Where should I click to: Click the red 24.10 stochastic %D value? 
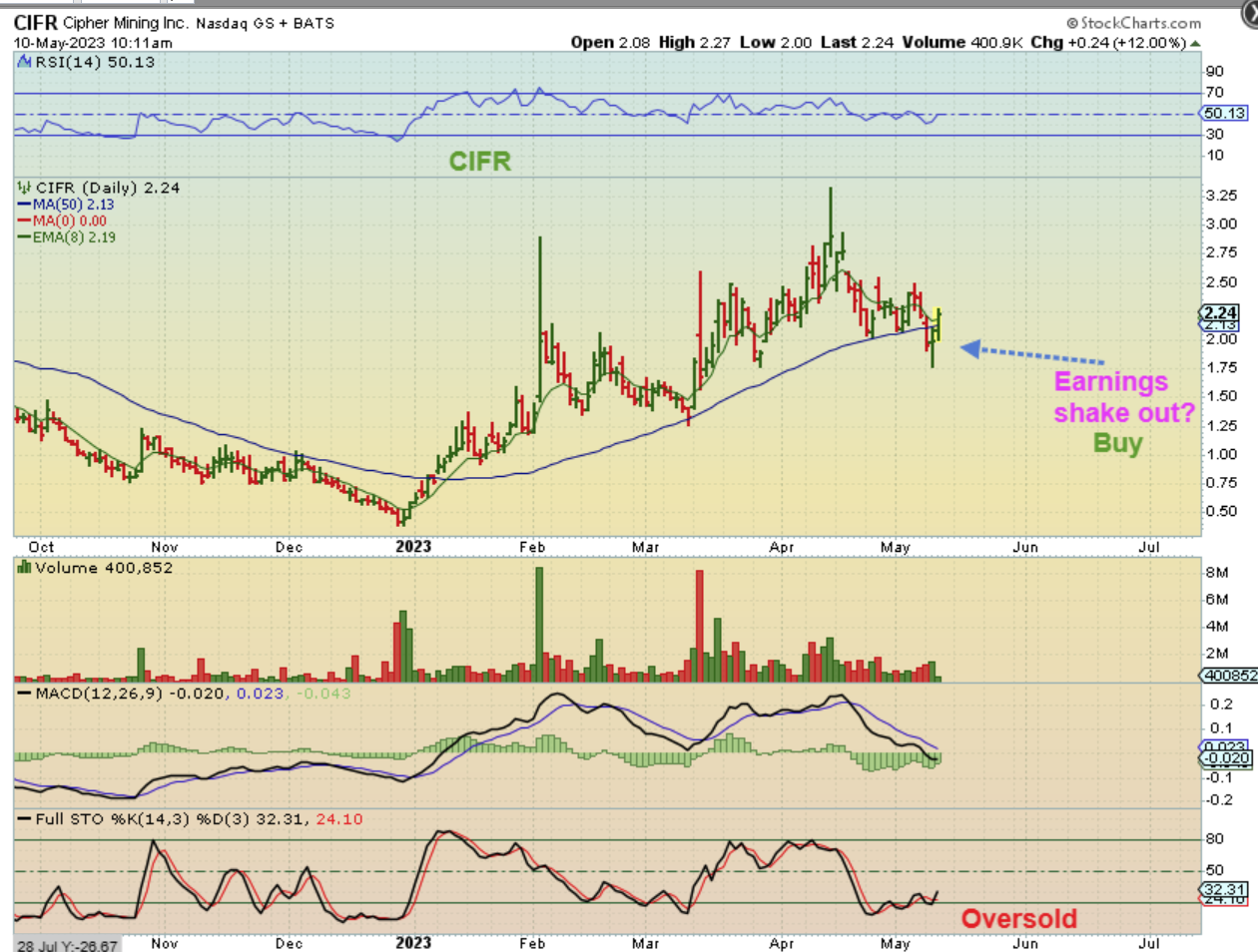tap(339, 819)
